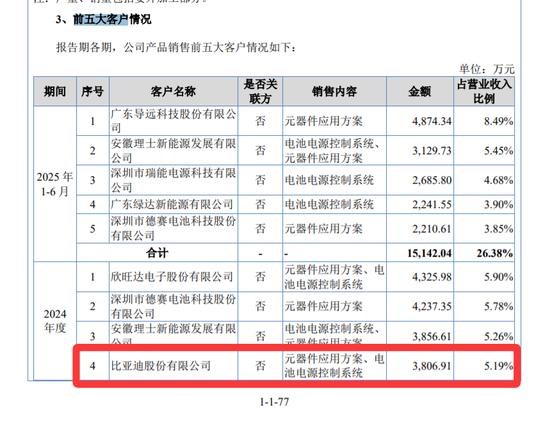Screen dimensions: 550x429
Task: Click the total amount "15,142.04"
Action: pos(429,253)
